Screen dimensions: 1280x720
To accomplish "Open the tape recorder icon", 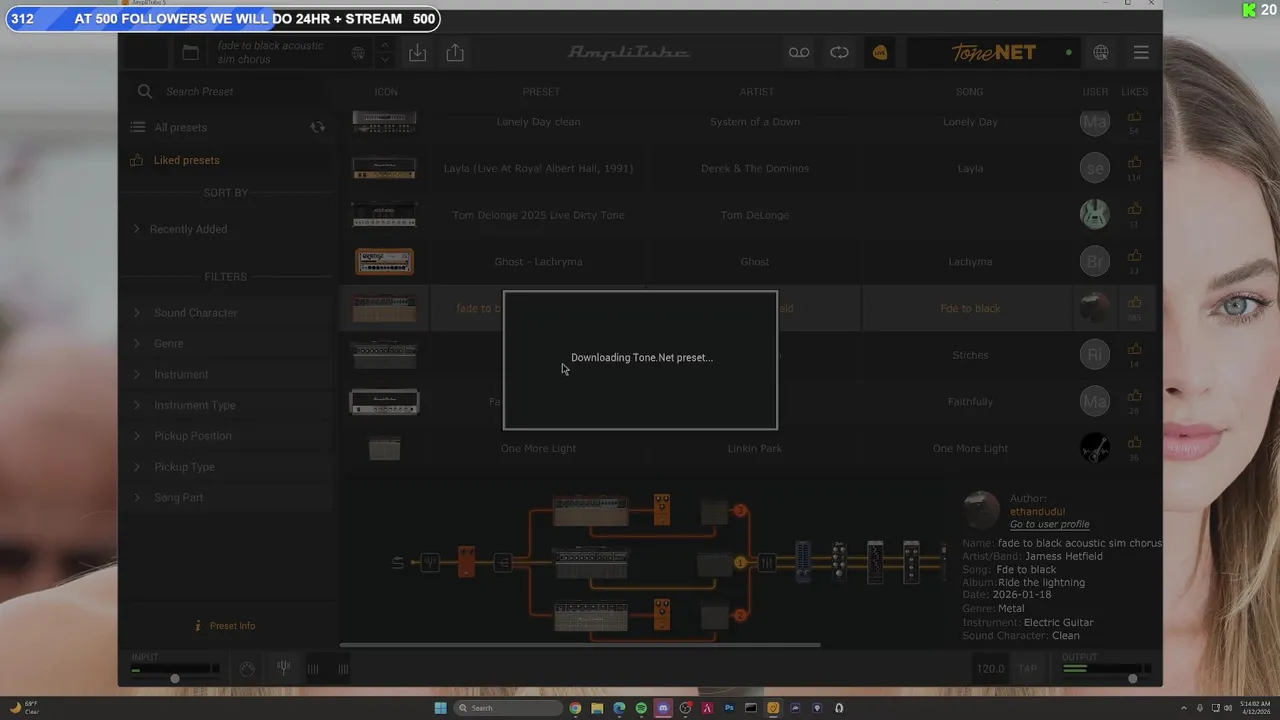I will 799,53.
